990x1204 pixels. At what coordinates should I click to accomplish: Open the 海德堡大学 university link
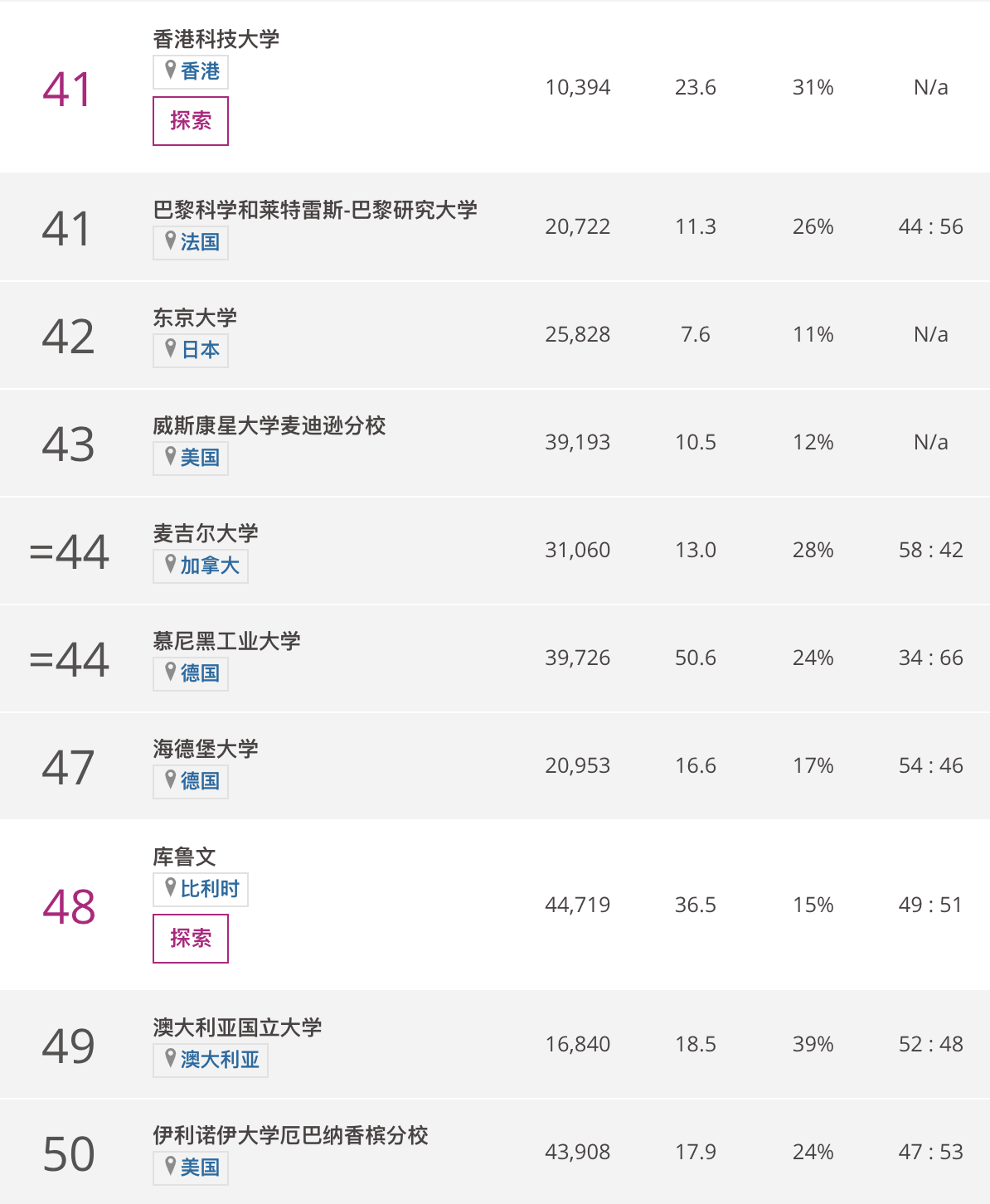[x=206, y=749]
